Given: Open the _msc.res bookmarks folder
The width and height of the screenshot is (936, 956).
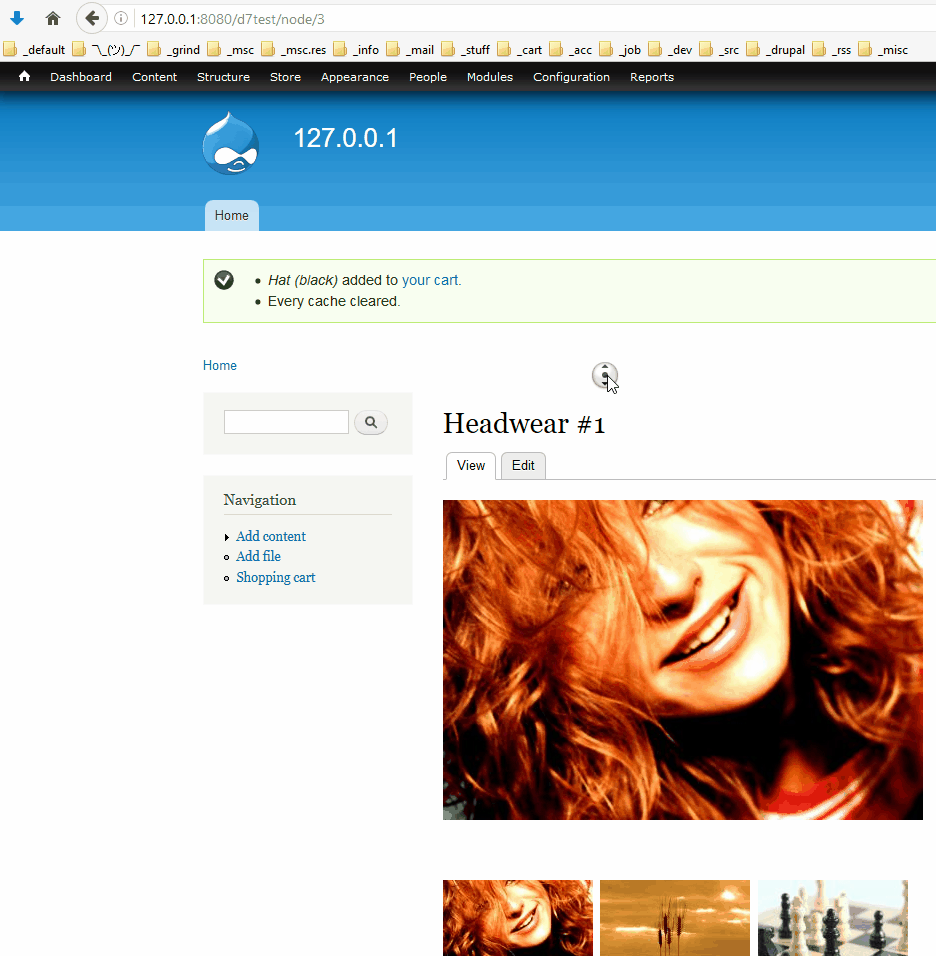Looking at the screenshot, I should pos(294,50).
